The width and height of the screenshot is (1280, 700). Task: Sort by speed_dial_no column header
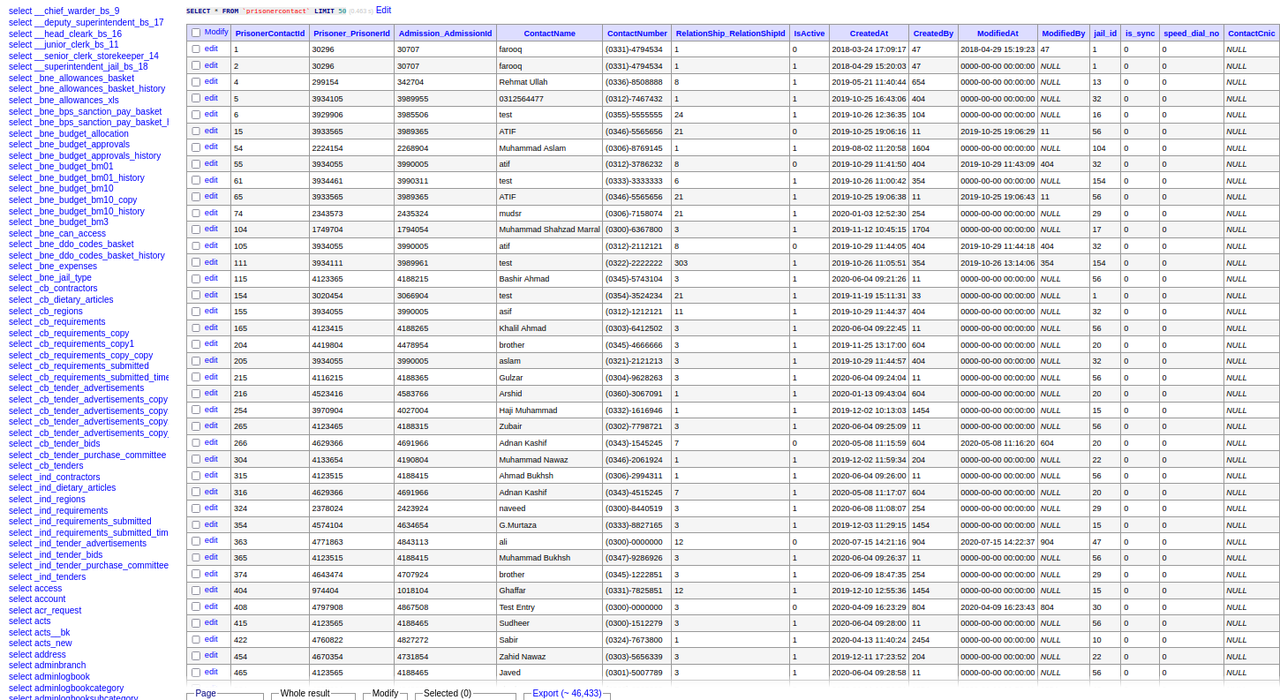pyautogui.click(x=1191, y=33)
